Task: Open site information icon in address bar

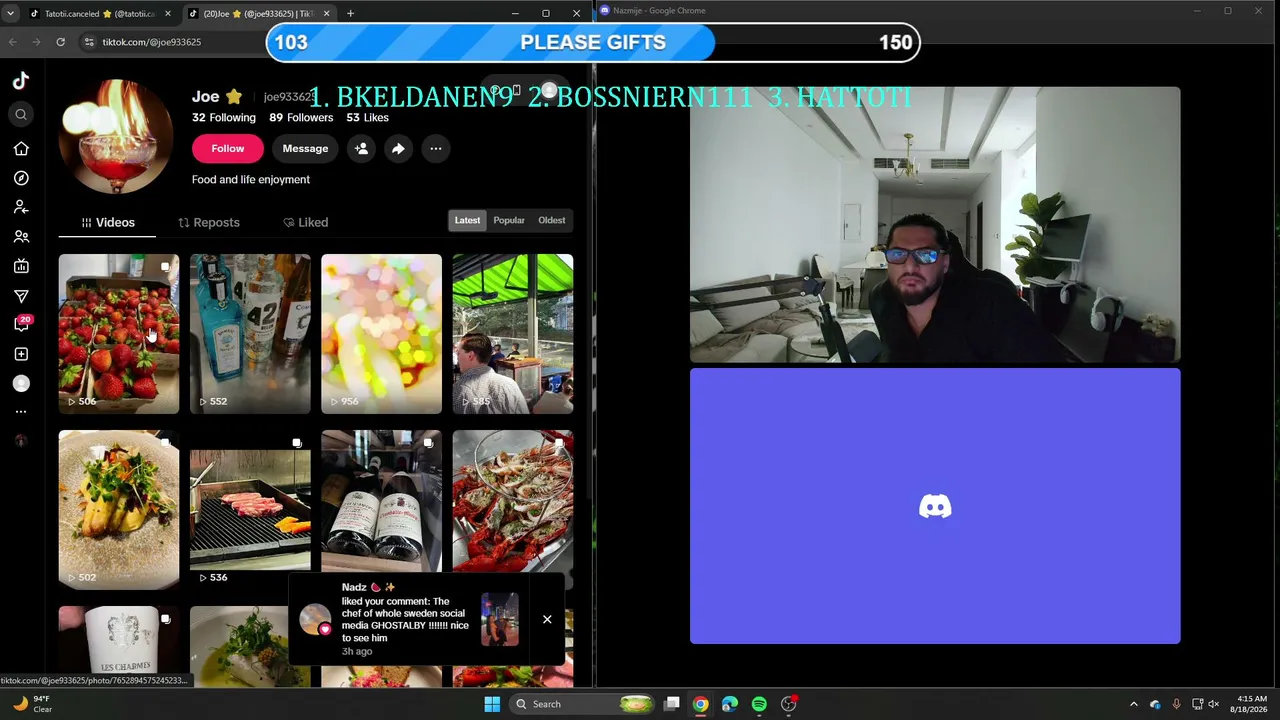Action: 89,42
